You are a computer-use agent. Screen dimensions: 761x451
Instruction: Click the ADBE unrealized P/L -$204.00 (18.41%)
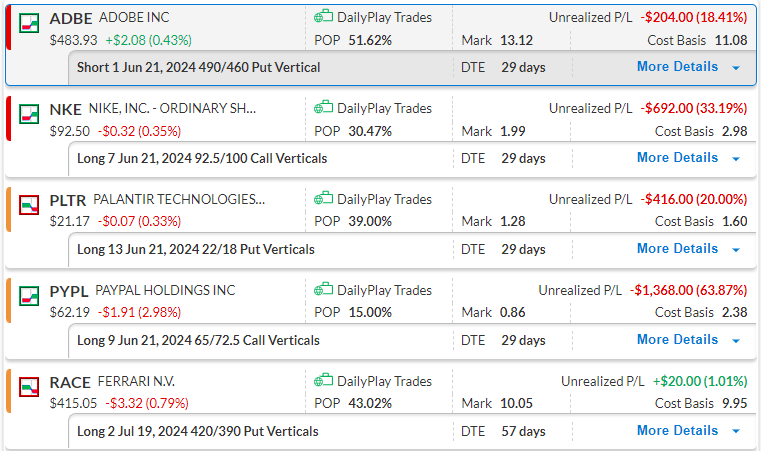tap(694, 17)
